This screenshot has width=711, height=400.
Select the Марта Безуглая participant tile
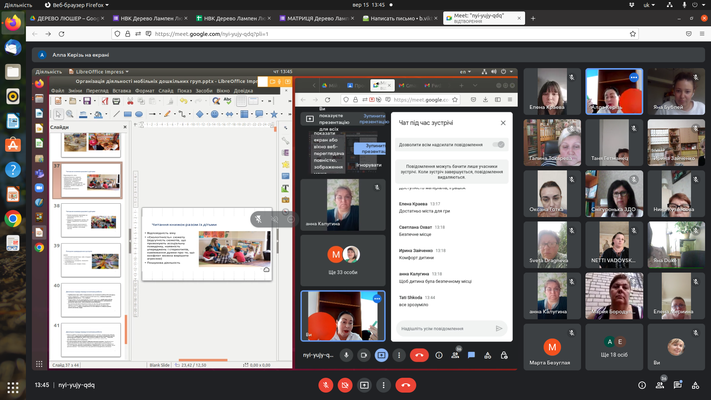click(x=552, y=347)
